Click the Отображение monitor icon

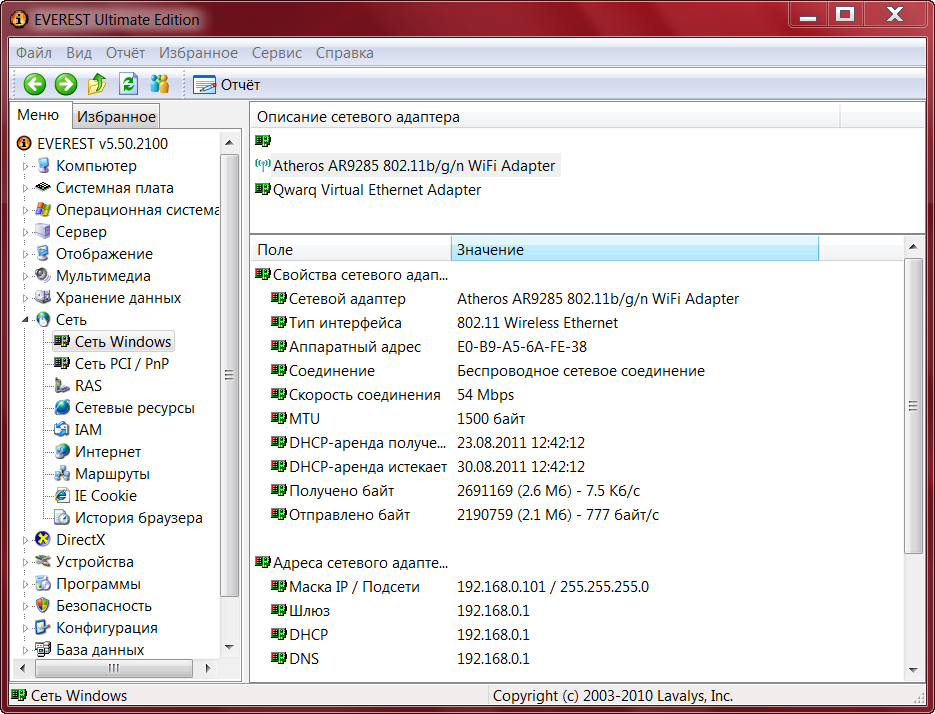coord(43,254)
